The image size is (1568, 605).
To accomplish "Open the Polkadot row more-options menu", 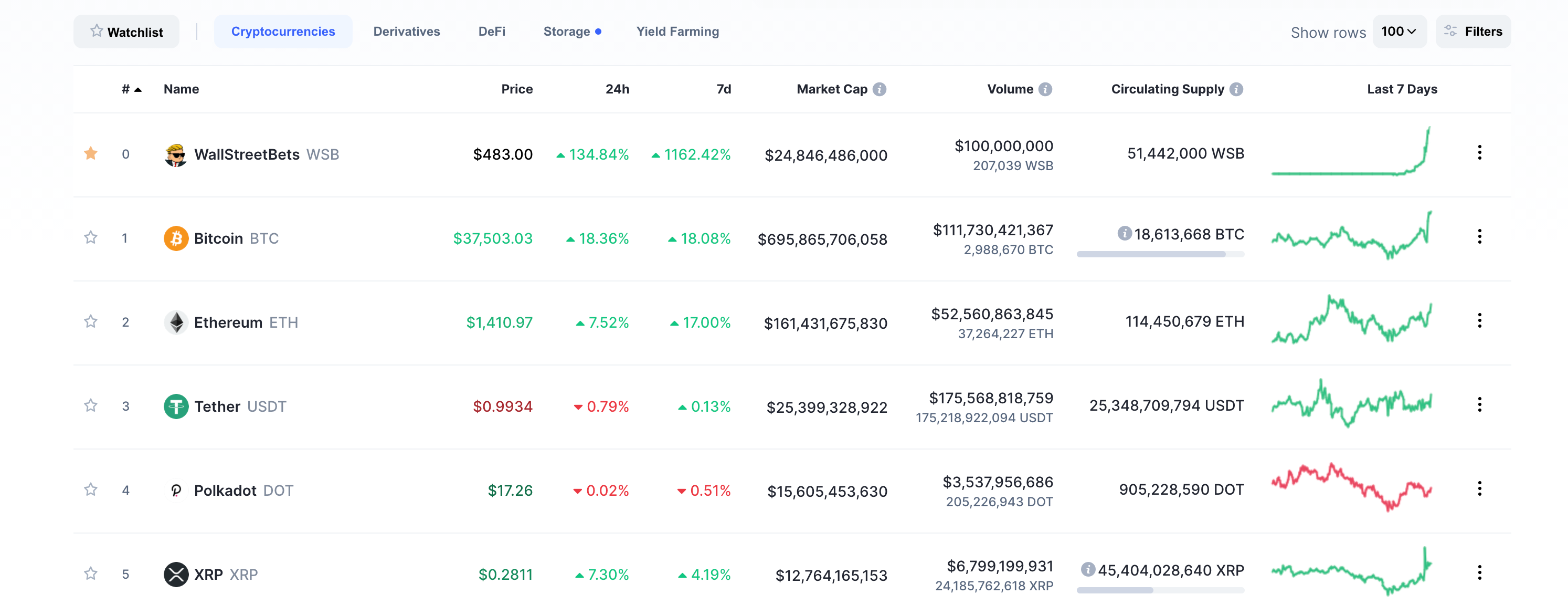I will point(1480,489).
